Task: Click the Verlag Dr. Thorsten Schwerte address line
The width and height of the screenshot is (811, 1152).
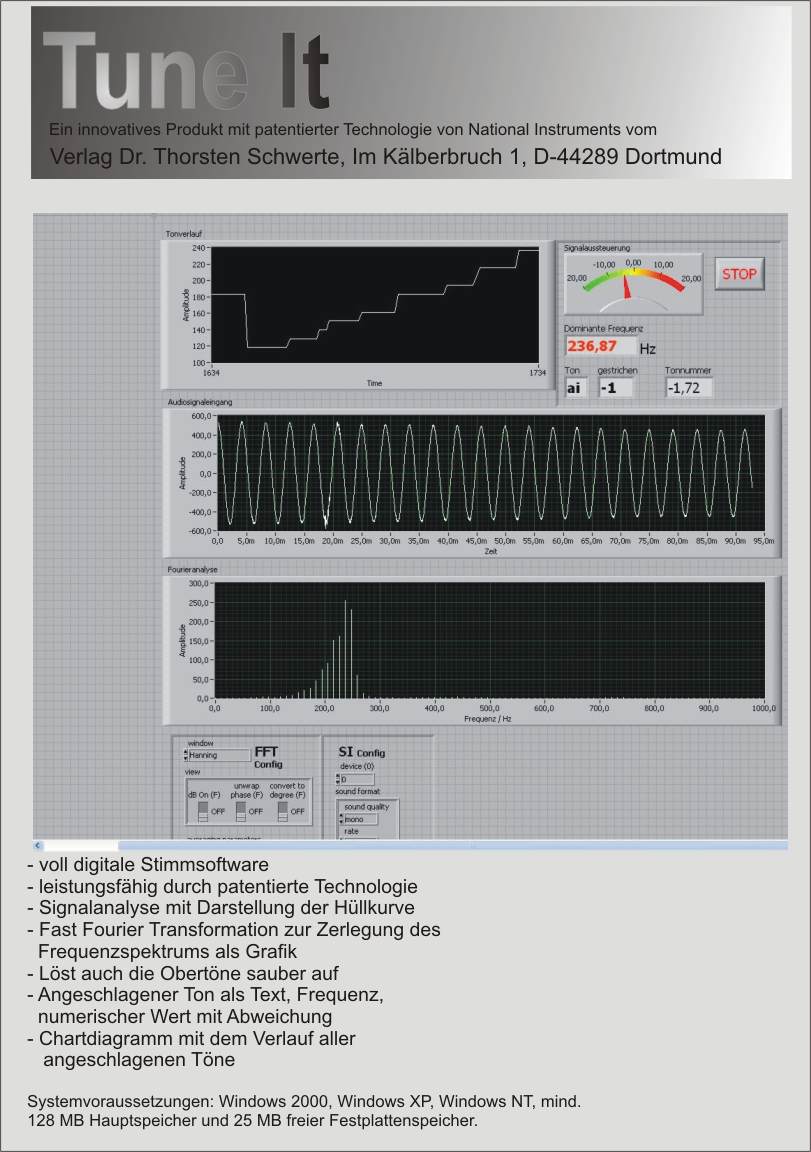Action: coord(386,156)
